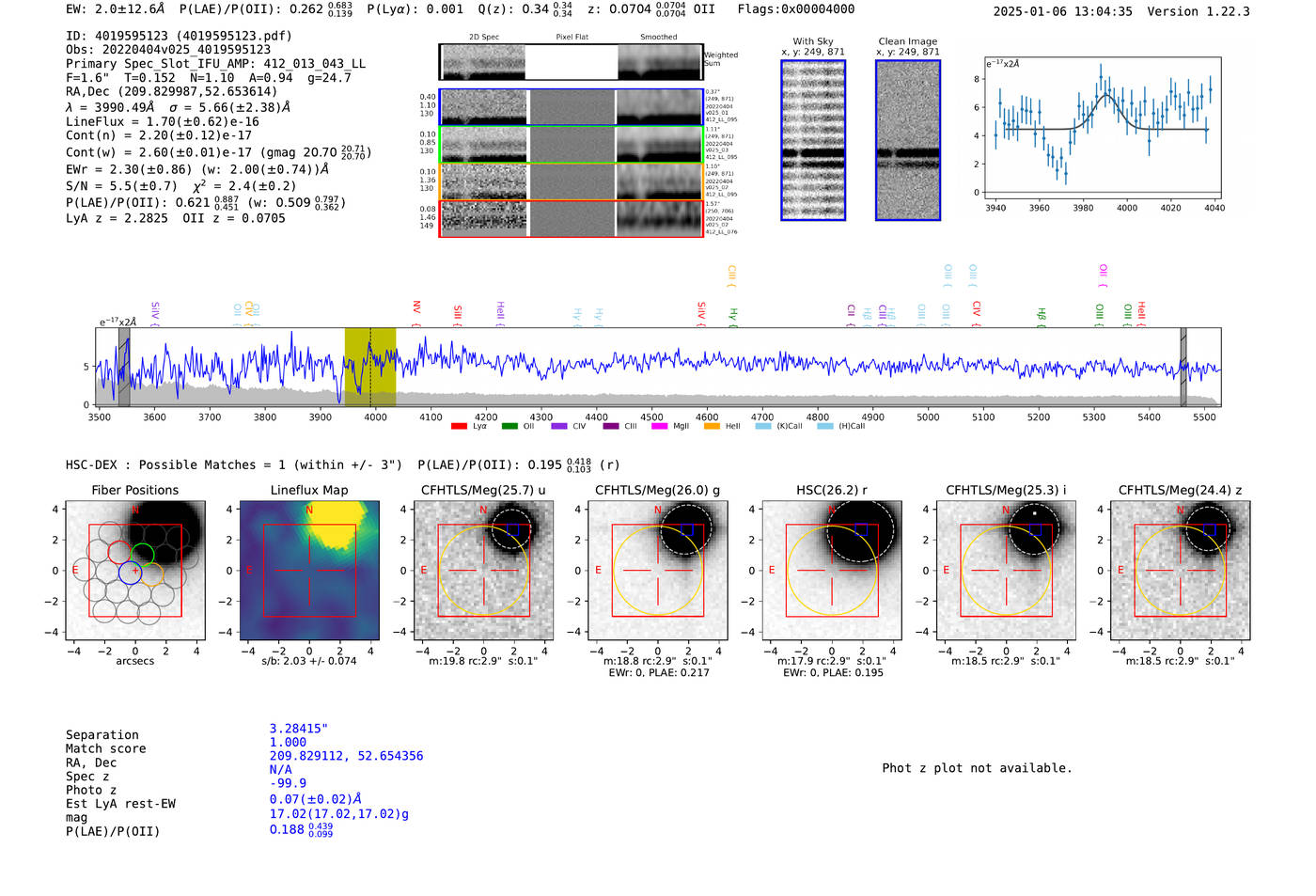Click the HeII orange legend swatch
The image size is (1316, 896).
pyautogui.click(x=712, y=426)
